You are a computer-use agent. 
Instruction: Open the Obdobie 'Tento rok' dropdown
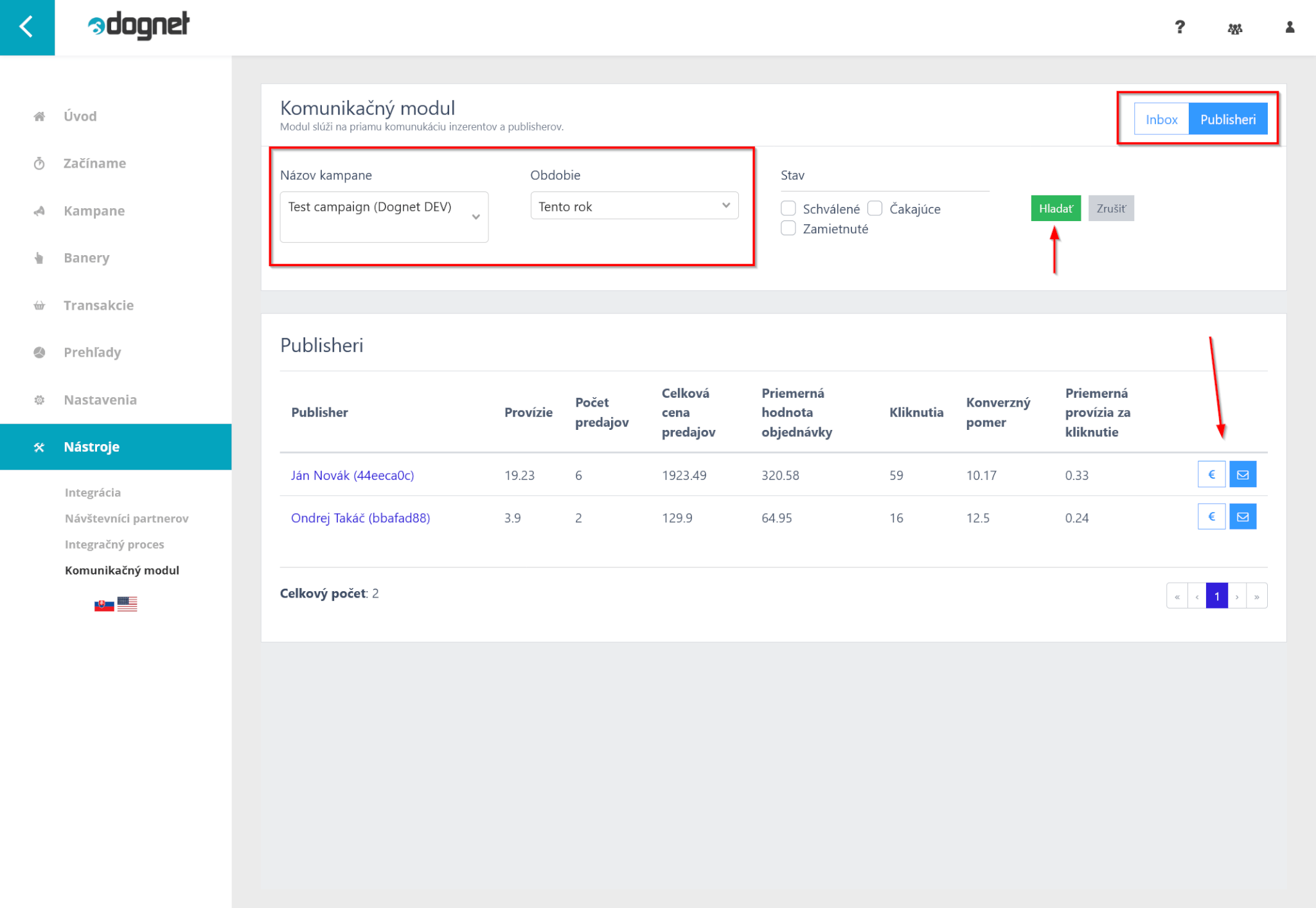[x=634, y=206]
